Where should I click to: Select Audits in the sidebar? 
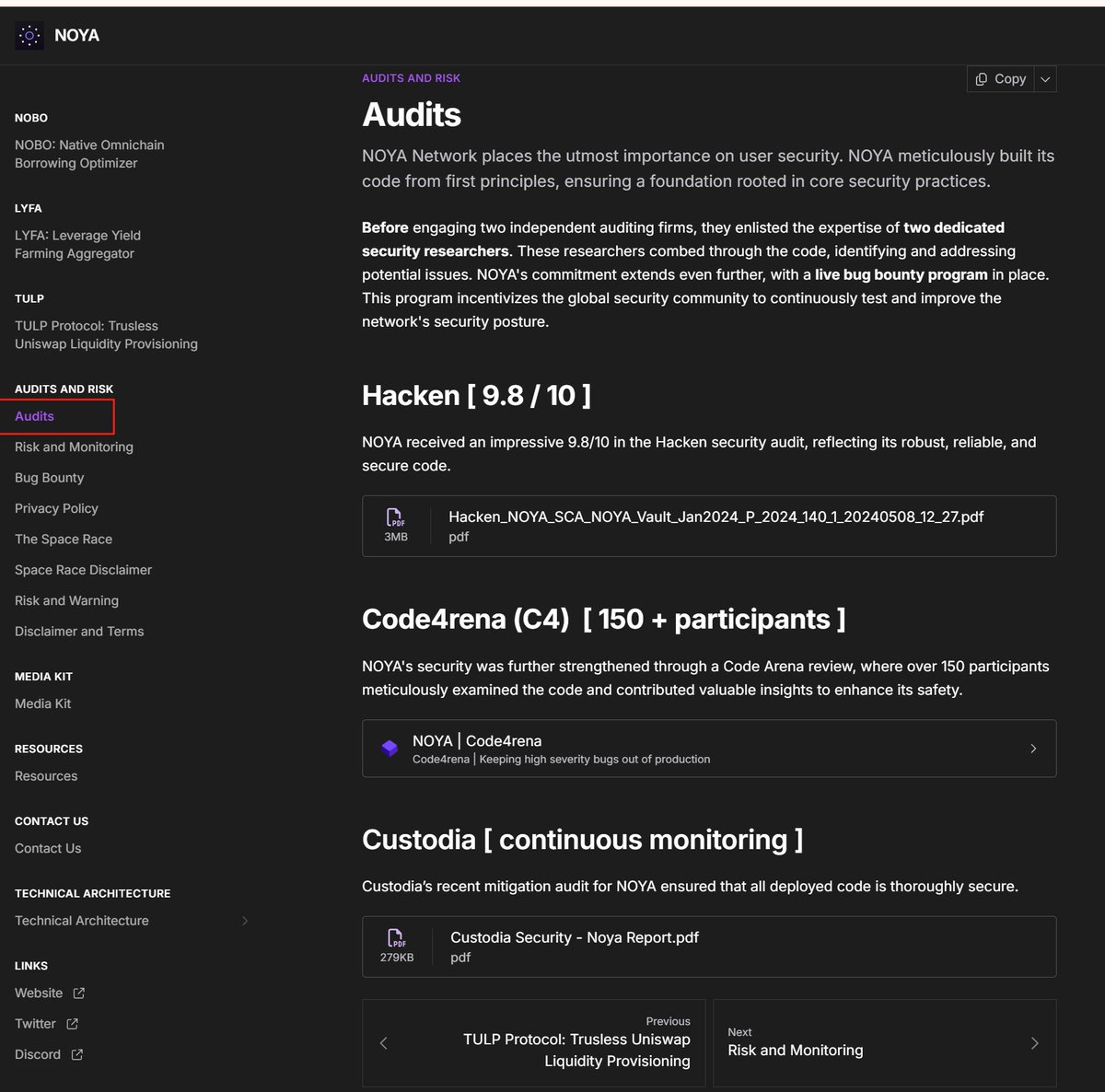pos(34,416)
